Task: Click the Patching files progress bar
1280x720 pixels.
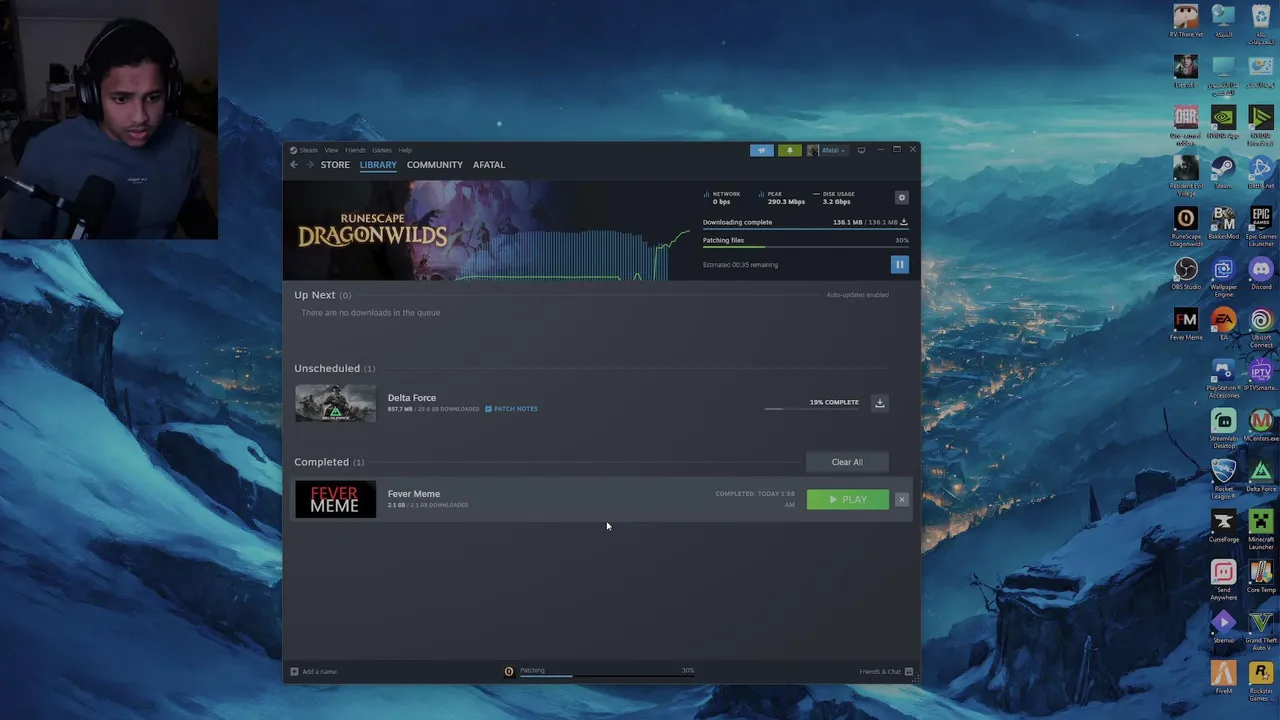Action: (805, 246)
